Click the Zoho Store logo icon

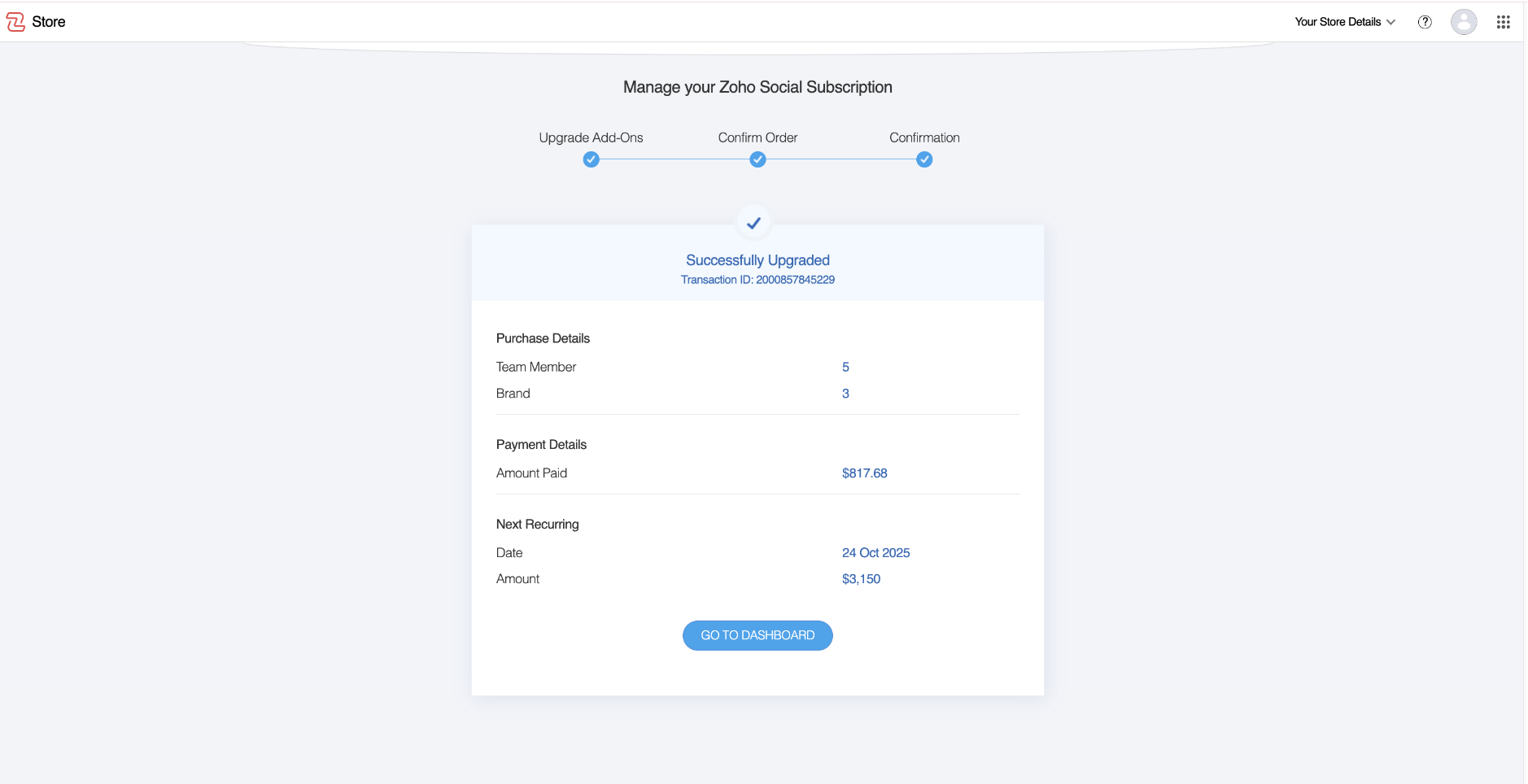click(x=15, y=22)
